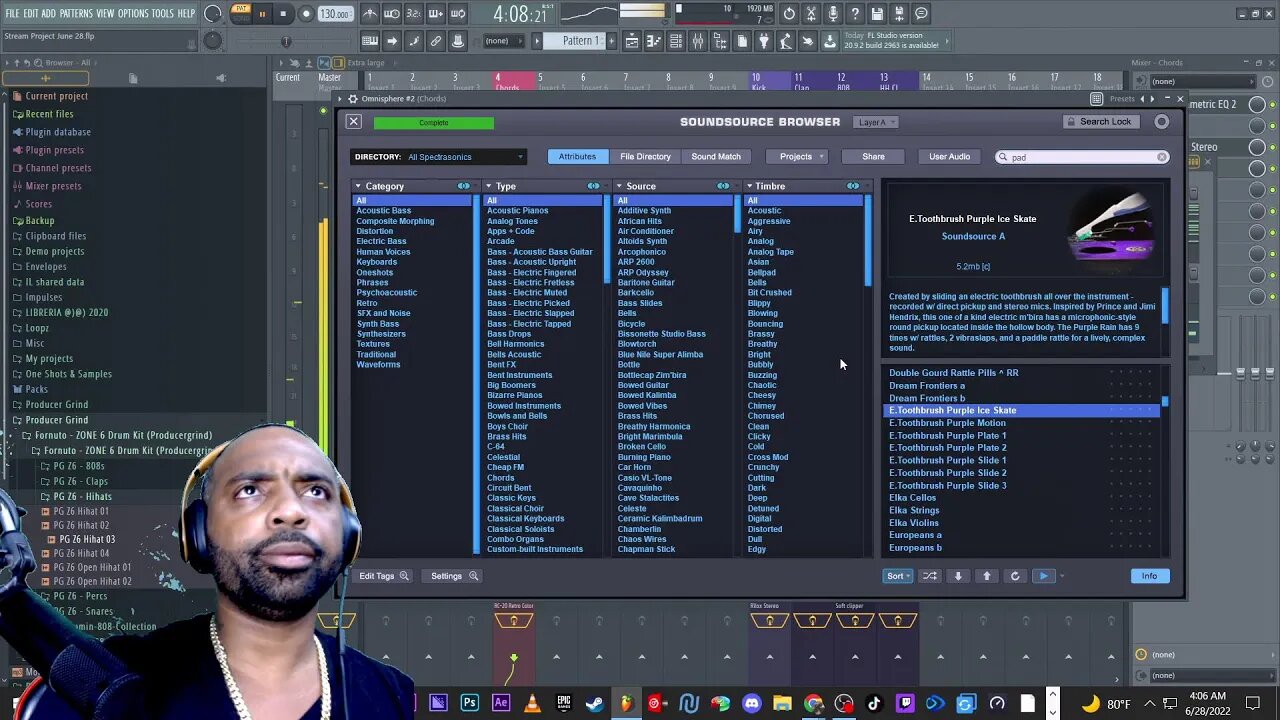1280x720 pixels.
Task: Toggle the Timbre column link icon
Action: pyautogui.click(x=853, y=186)
